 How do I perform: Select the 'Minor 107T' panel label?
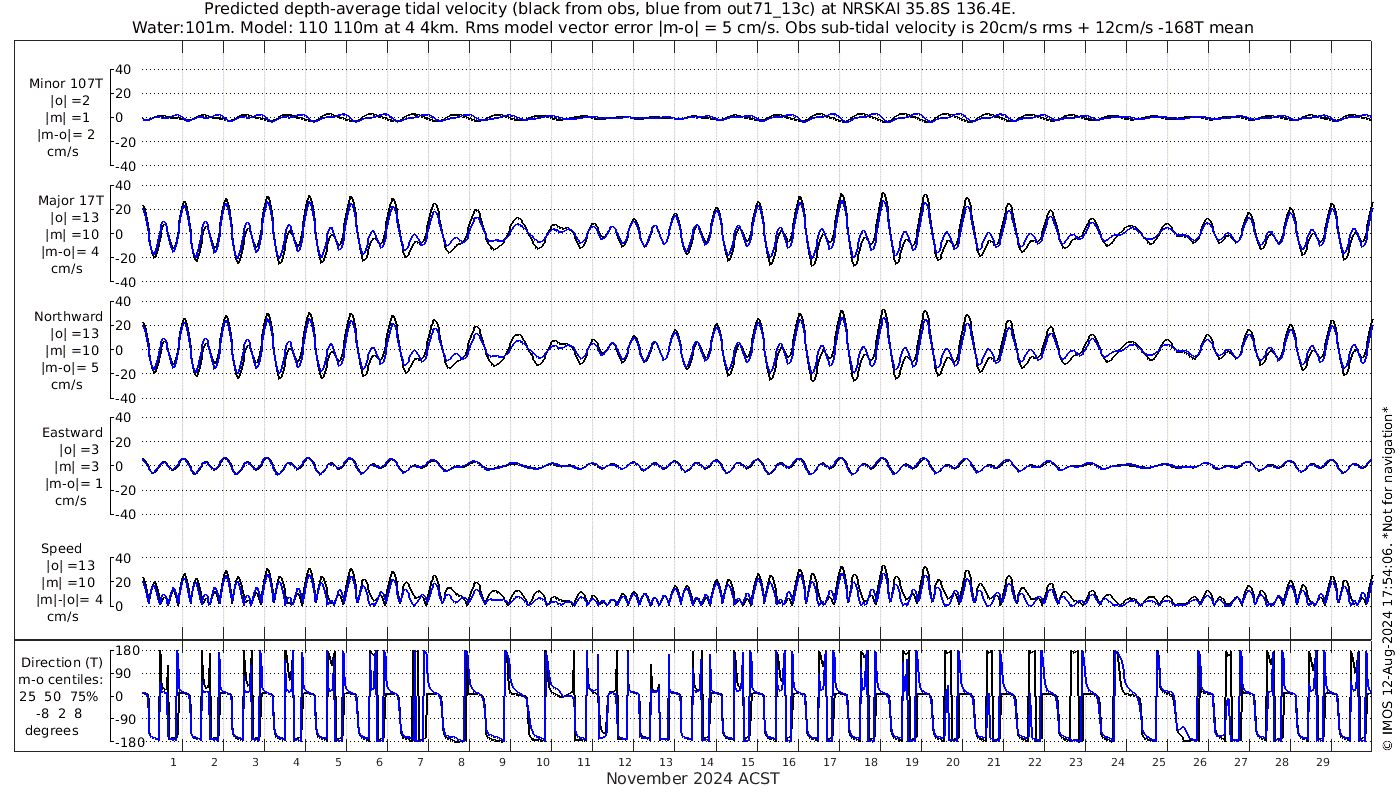point(66,84)
